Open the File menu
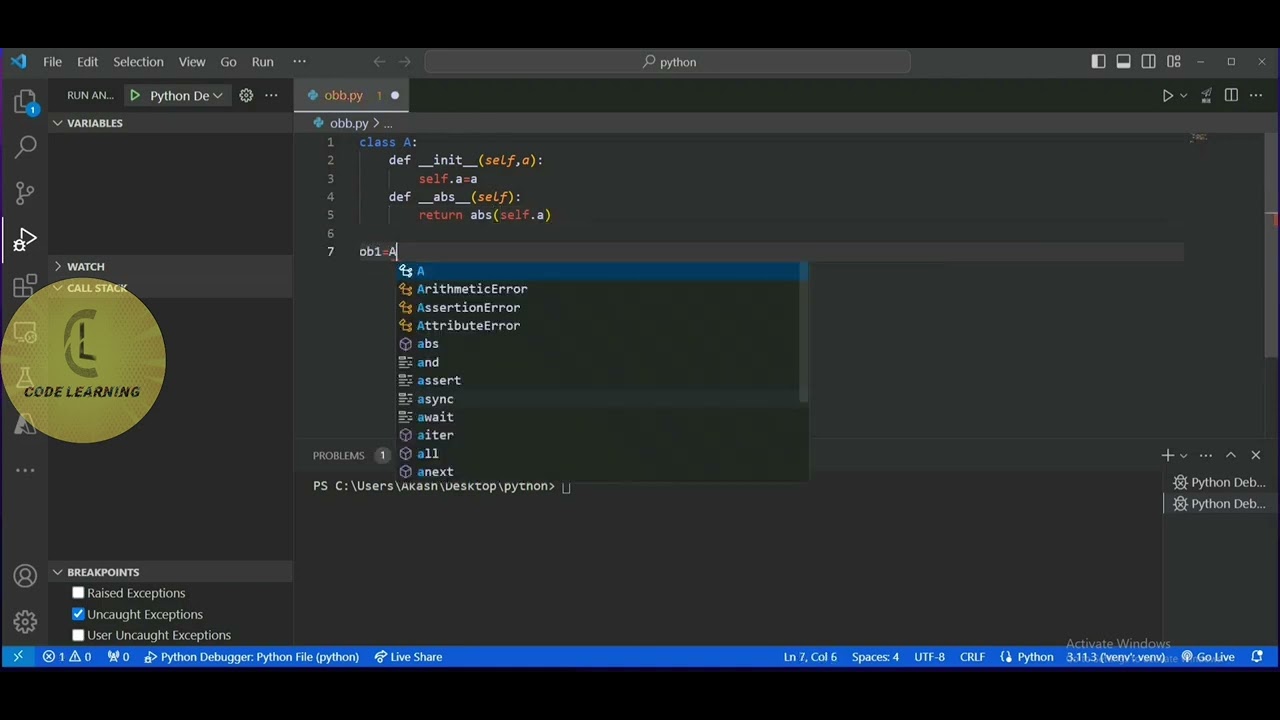The width and height of the screenshot is (1280, 720). 52,61
